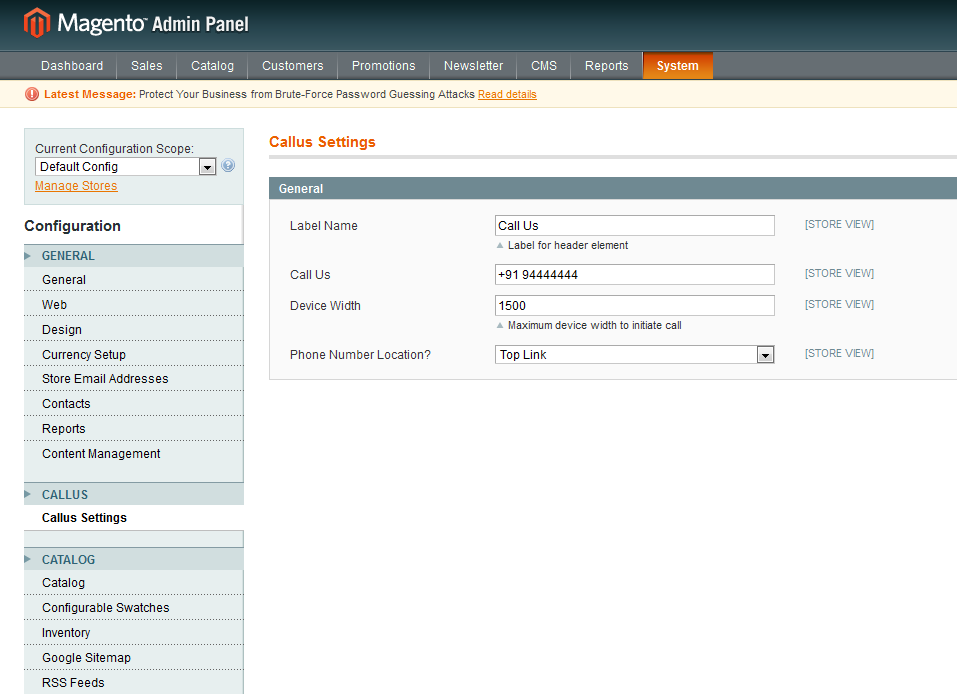Click the Magento logo icon
Screen dimensions: 957x694
point(37,22)
